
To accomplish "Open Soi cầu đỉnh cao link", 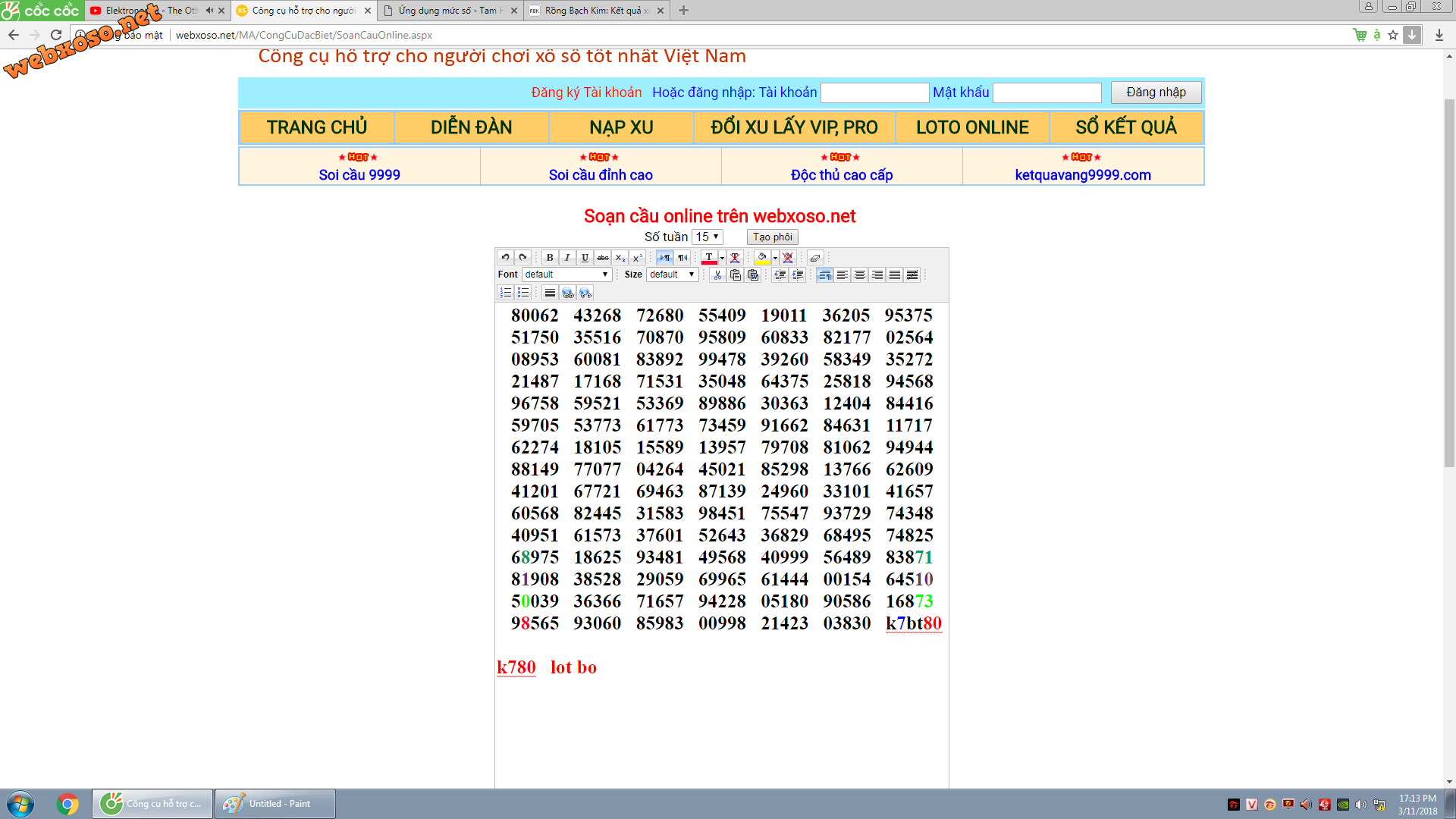I will tap(601, 174).
